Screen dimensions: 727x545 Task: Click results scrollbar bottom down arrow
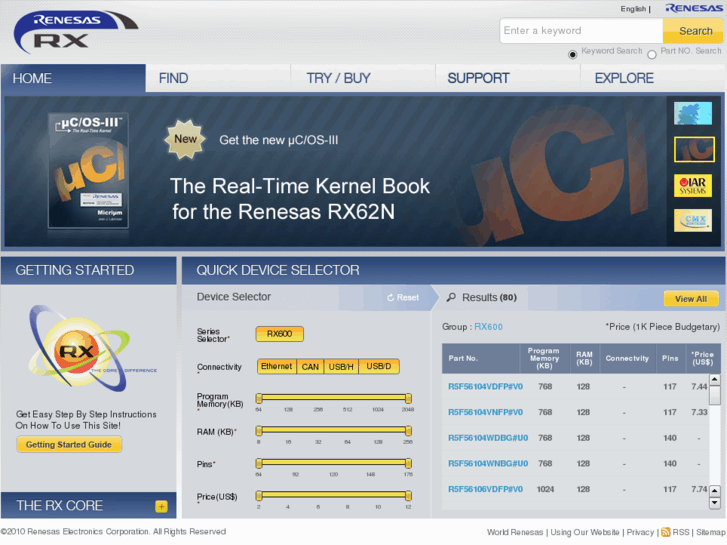(x=714, y=503)
